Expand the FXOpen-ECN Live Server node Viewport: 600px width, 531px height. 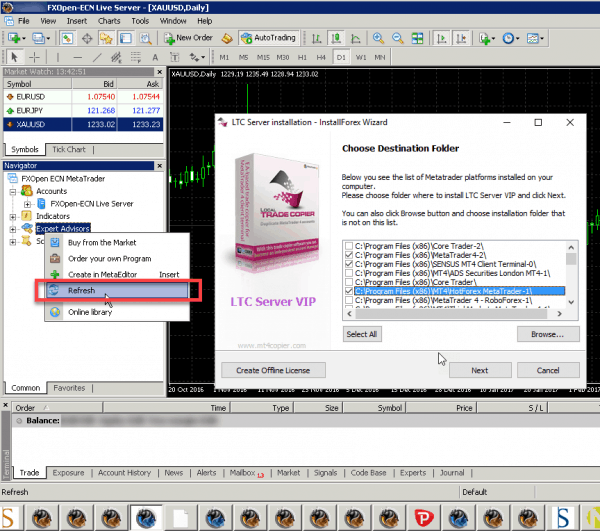click(27, 204)
